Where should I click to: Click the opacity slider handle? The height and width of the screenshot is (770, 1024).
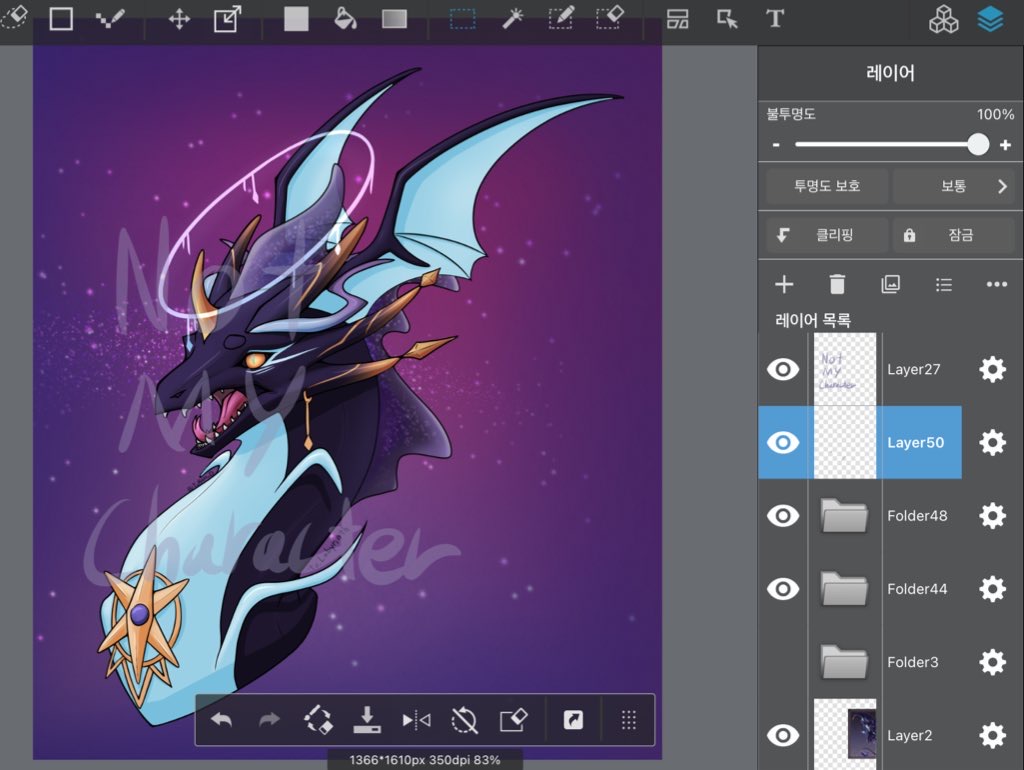pos(978,144)
